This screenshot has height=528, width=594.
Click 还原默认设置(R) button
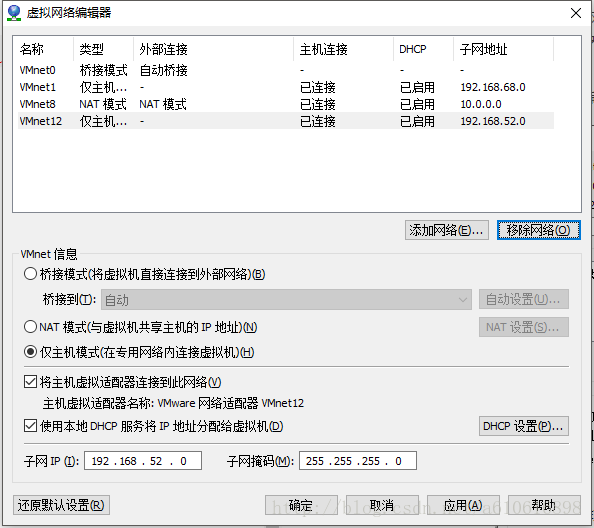pyautogui.click(x=61, y=505)
